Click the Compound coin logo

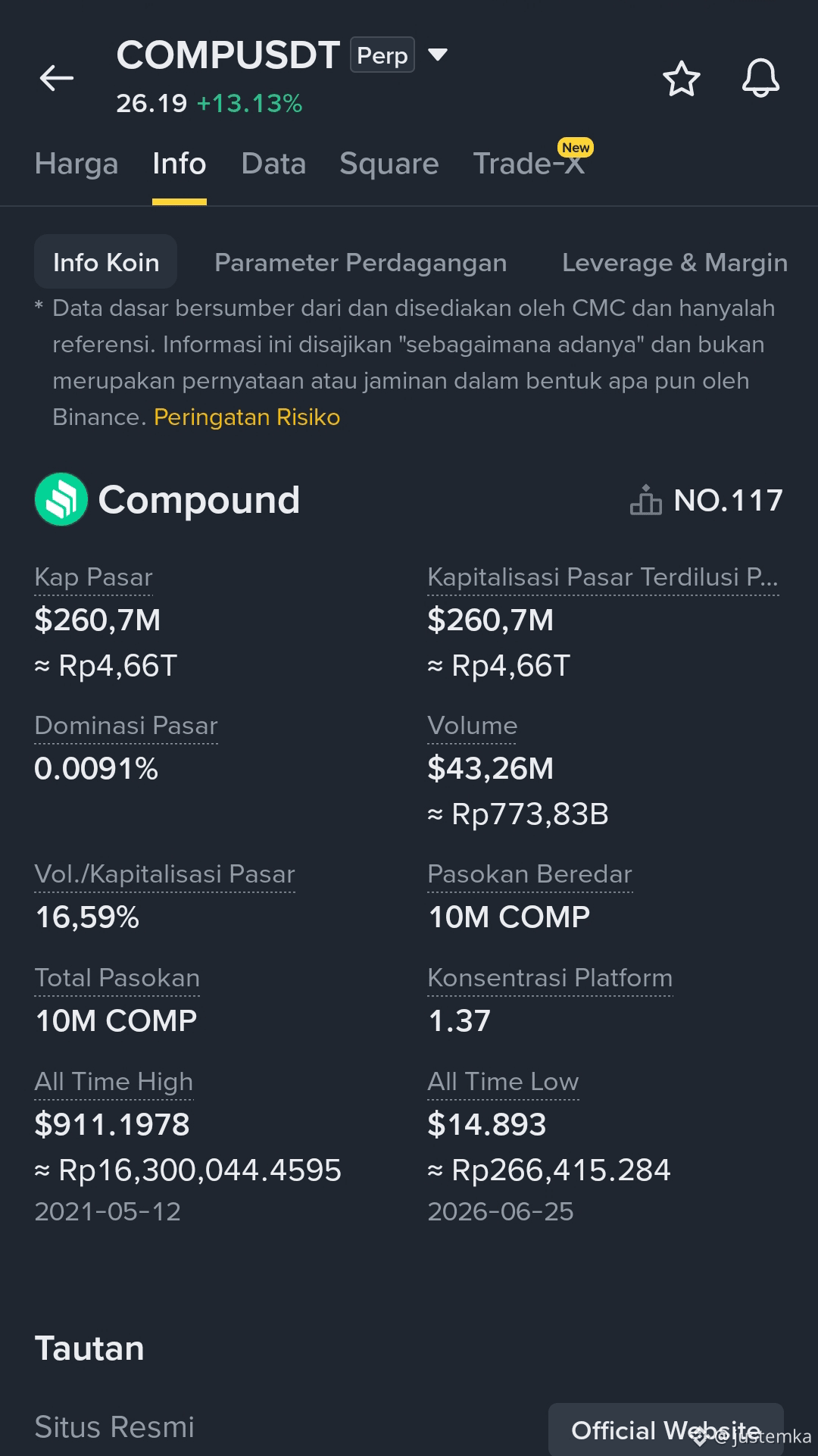point(61,499)
